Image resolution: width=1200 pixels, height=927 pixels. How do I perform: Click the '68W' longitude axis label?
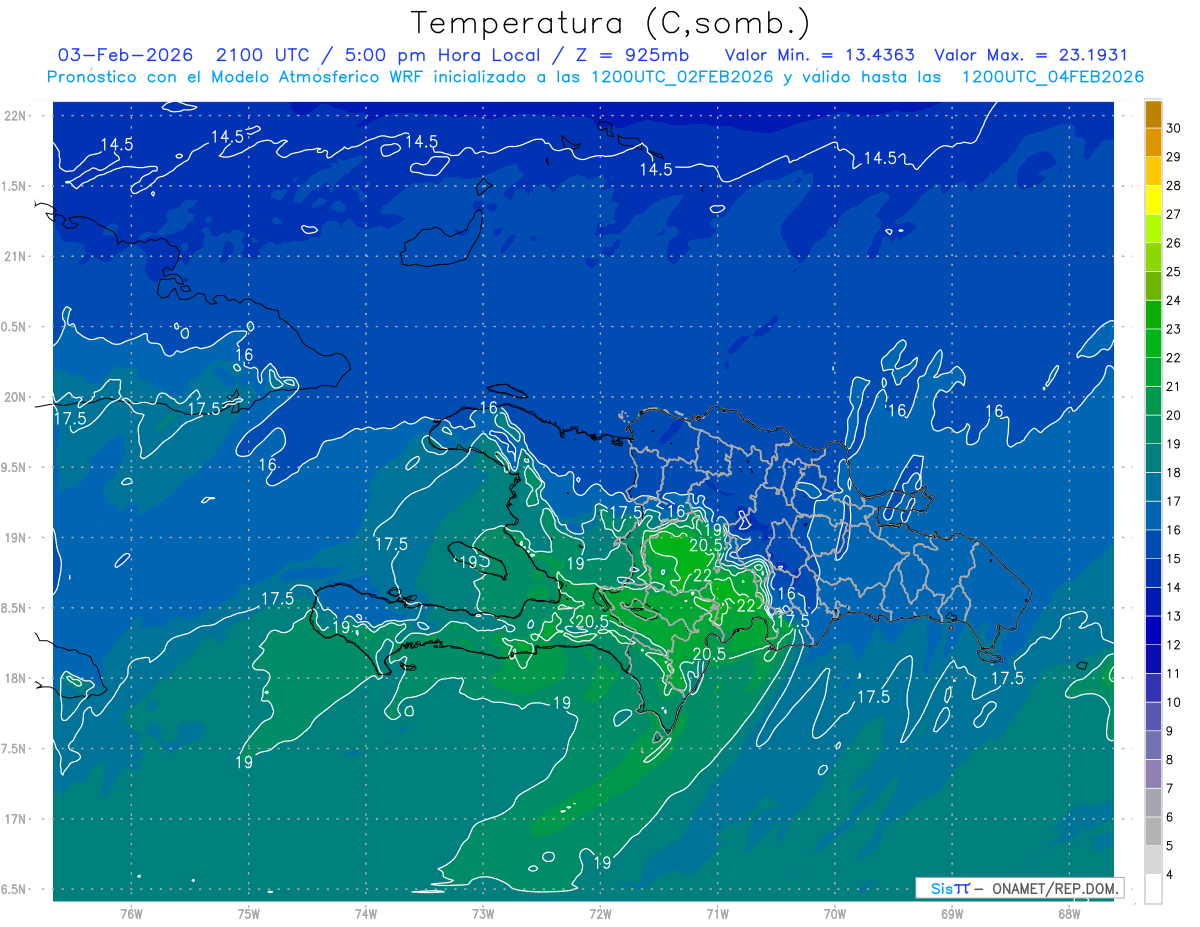pos(1069,915)
